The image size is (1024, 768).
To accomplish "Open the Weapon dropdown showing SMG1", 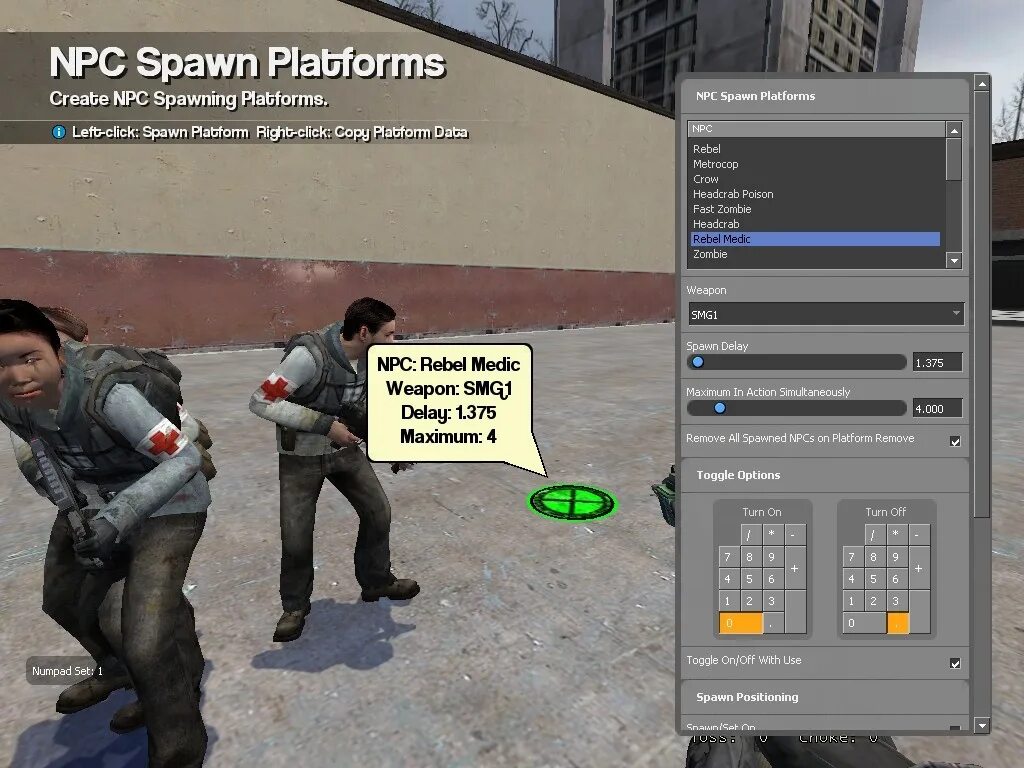I will point(826,314).
